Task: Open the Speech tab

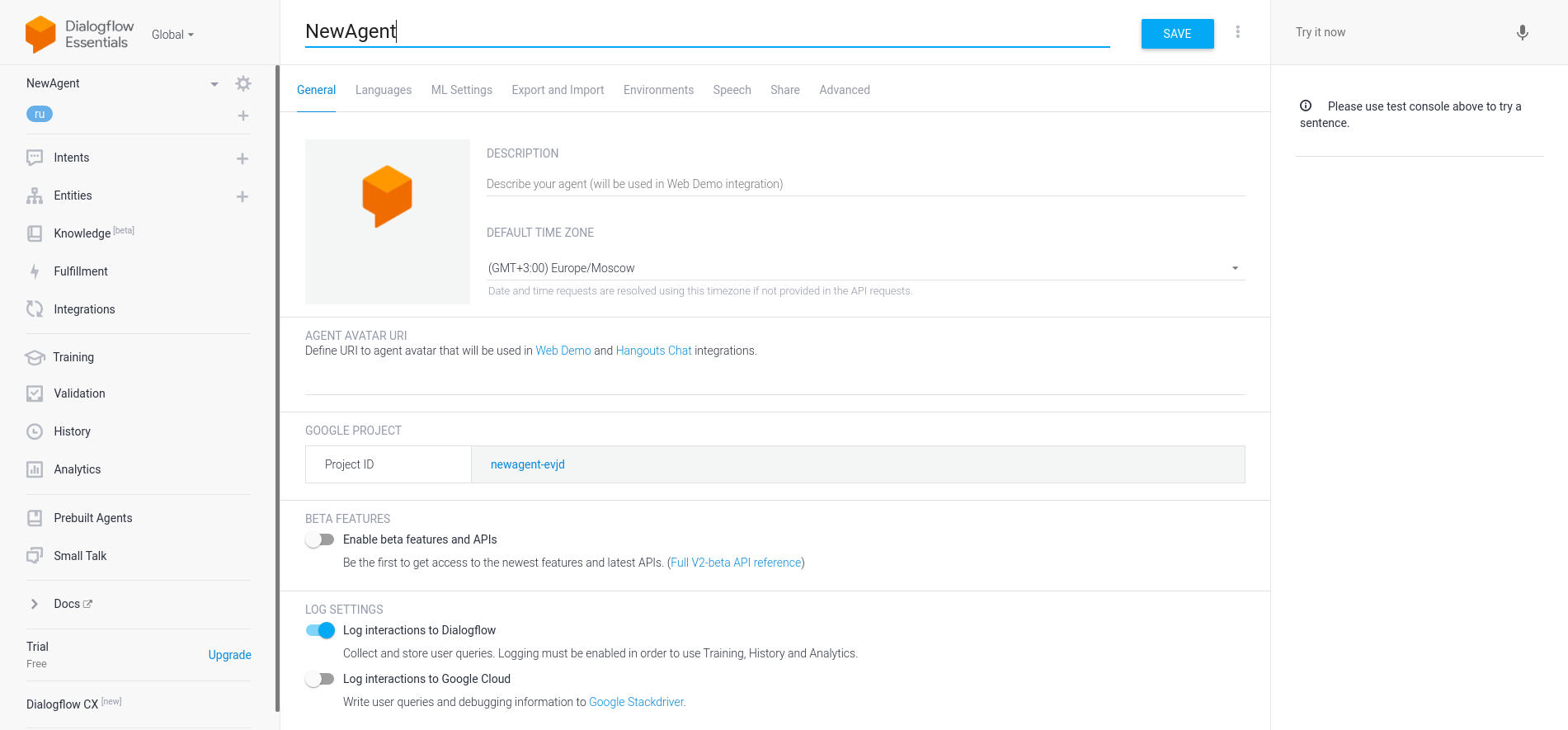Action: (732, 90)
